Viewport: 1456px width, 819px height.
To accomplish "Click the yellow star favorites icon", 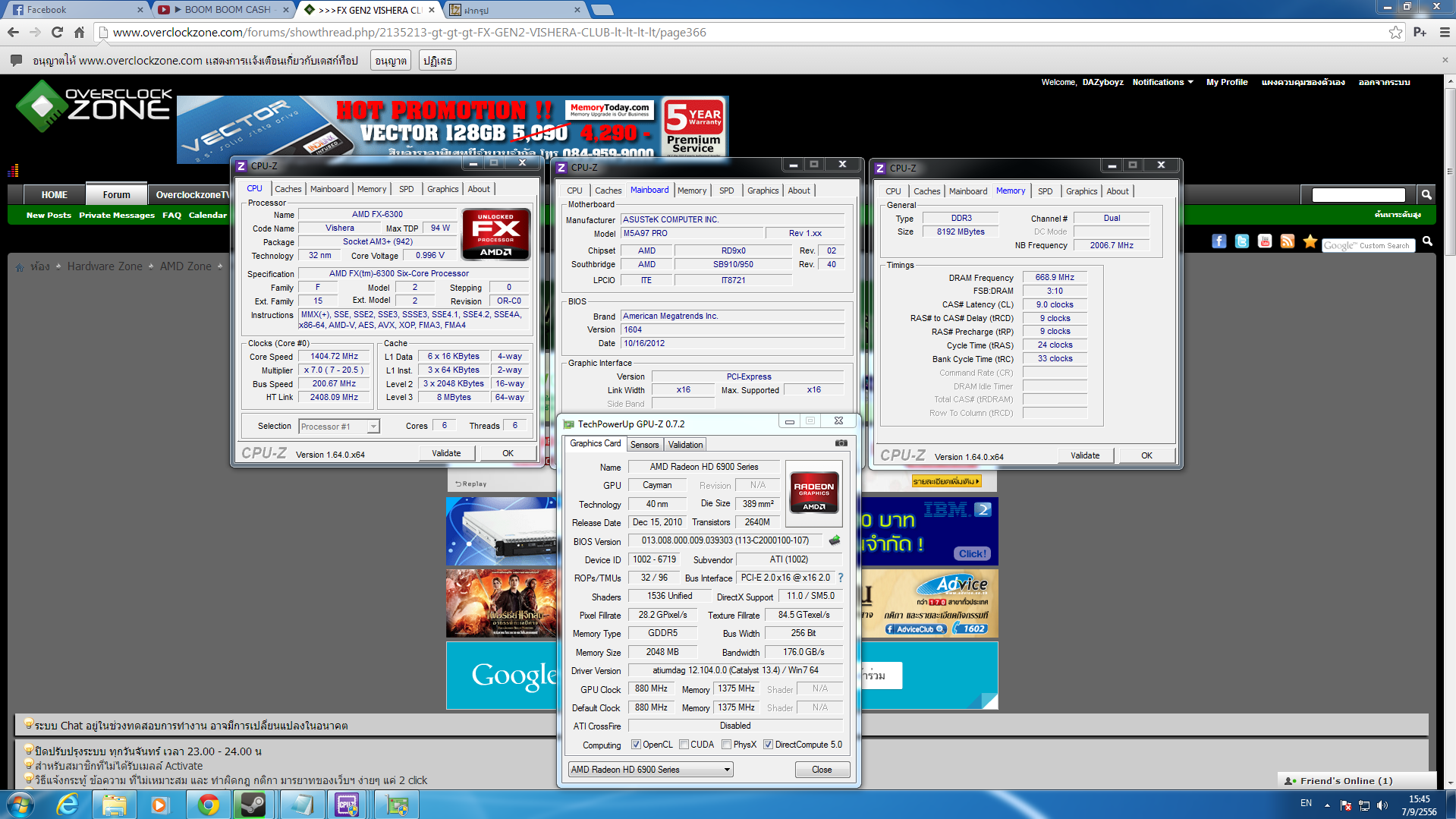I will tap(1310, 241).
